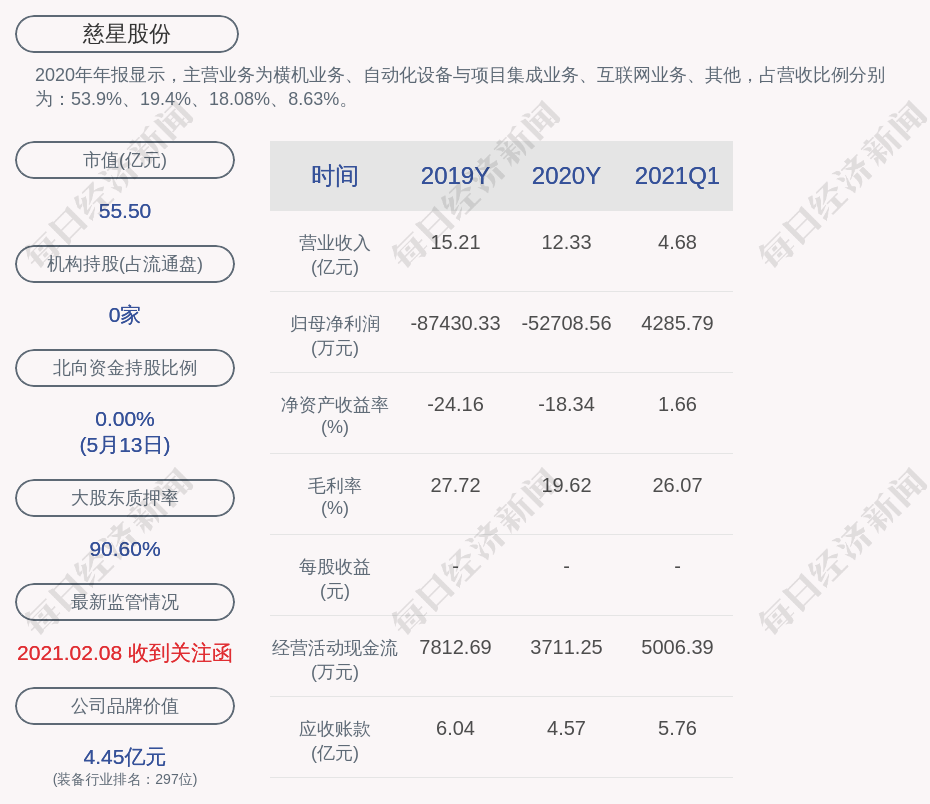
Task: Click the 2020年年报显示 description paragraph
Action: pos(460,87)
